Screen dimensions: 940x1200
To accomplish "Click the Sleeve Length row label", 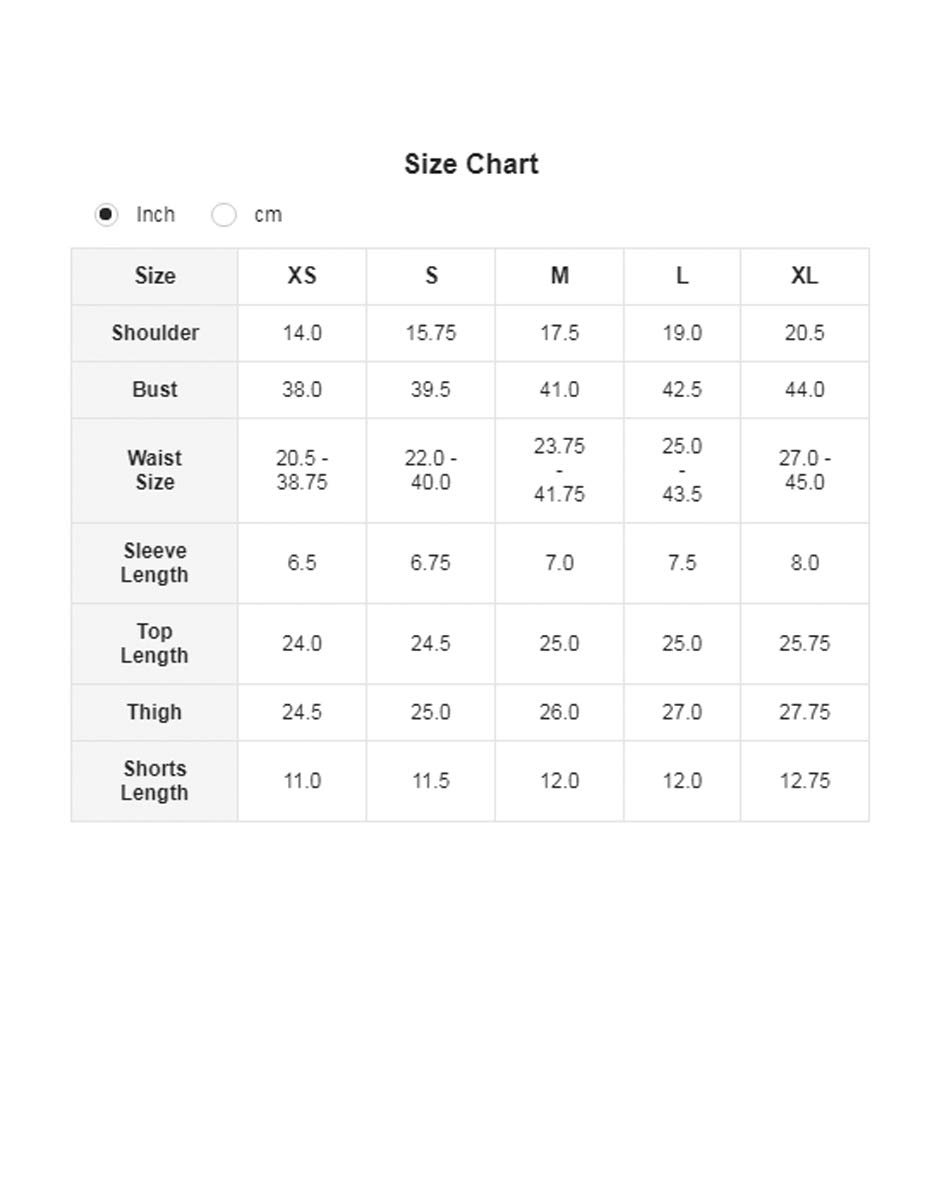I will [x=155, y=563].
